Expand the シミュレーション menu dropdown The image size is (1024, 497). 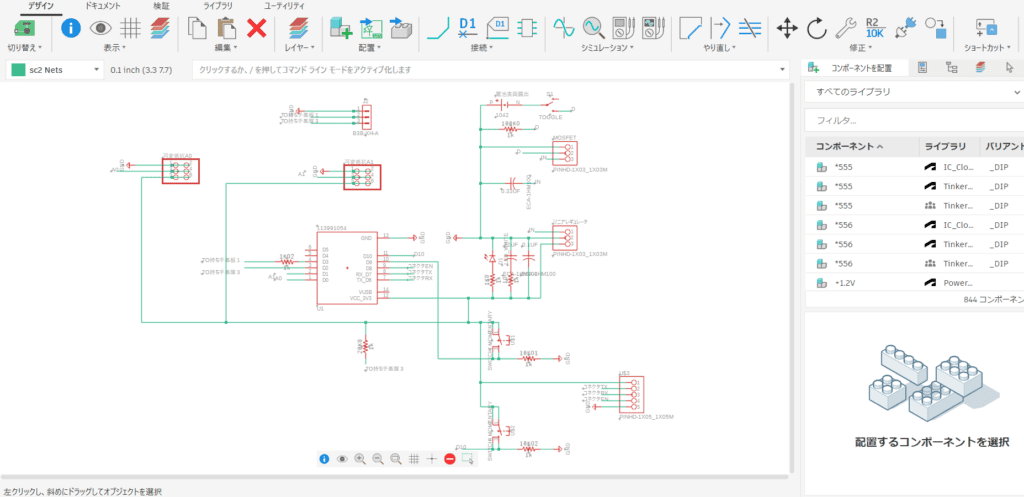[x=608, y=47]
